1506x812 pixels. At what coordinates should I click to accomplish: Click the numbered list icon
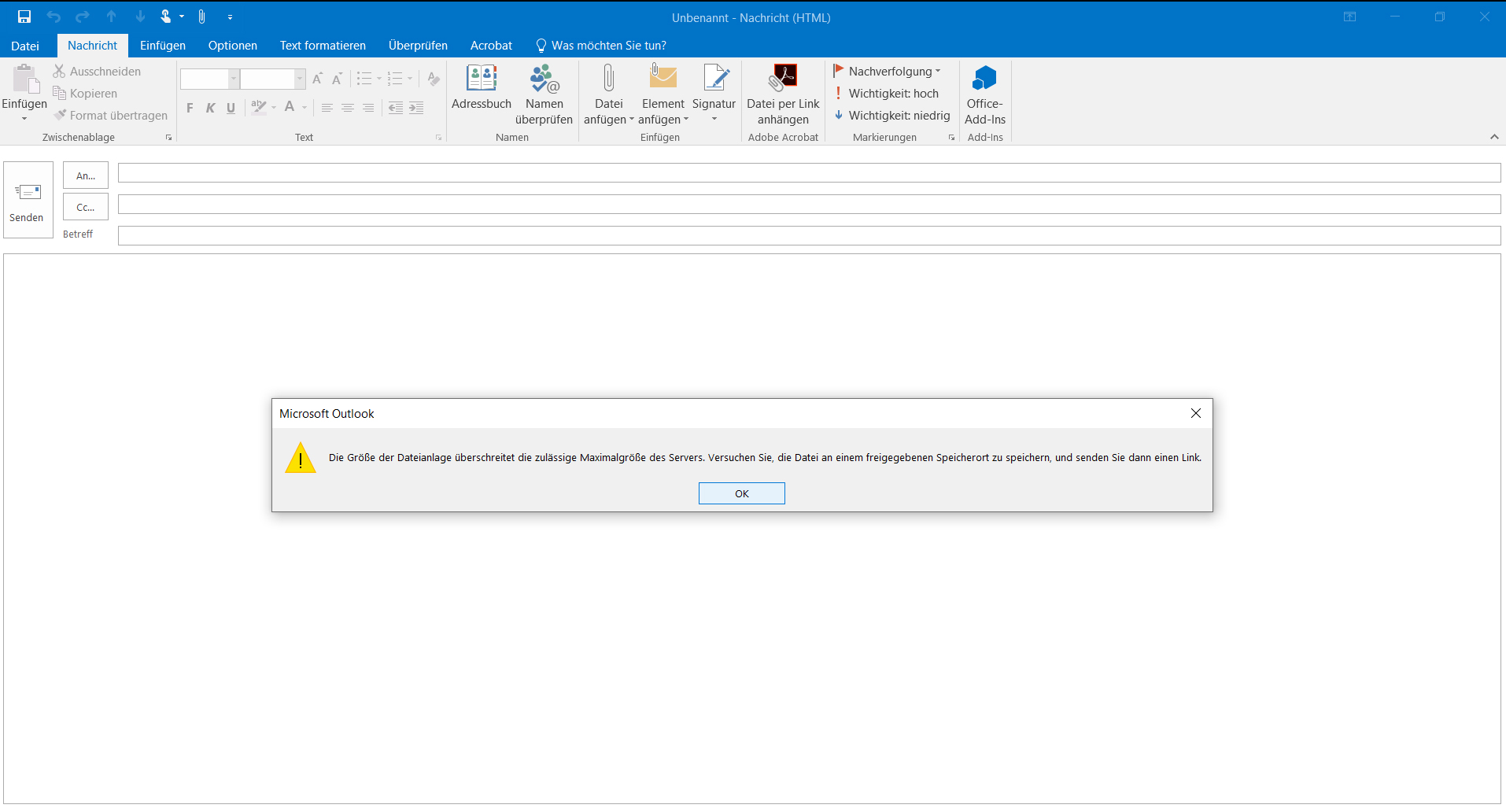point(395,79)
